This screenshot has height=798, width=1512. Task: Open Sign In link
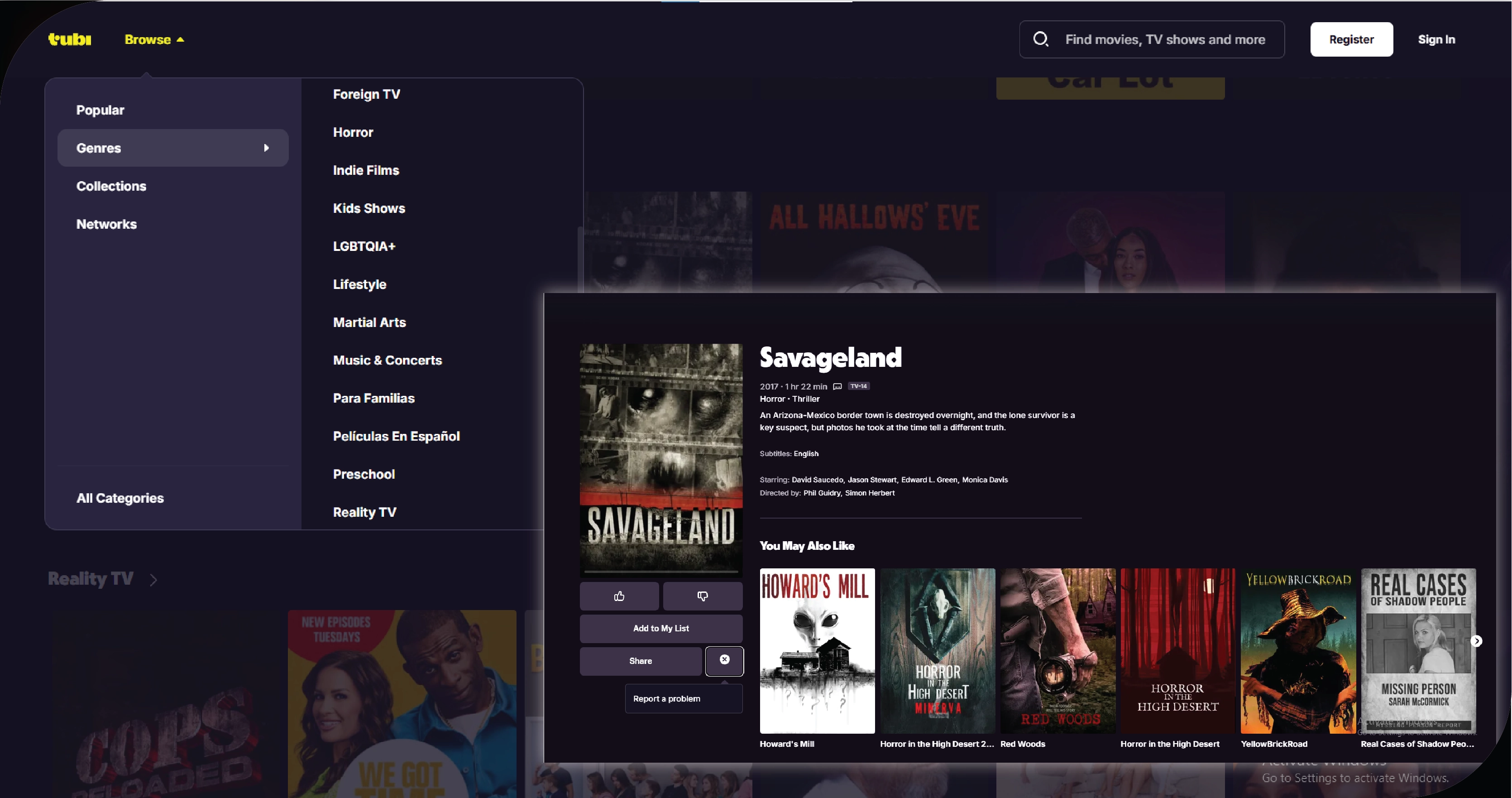coord(1435,39)
